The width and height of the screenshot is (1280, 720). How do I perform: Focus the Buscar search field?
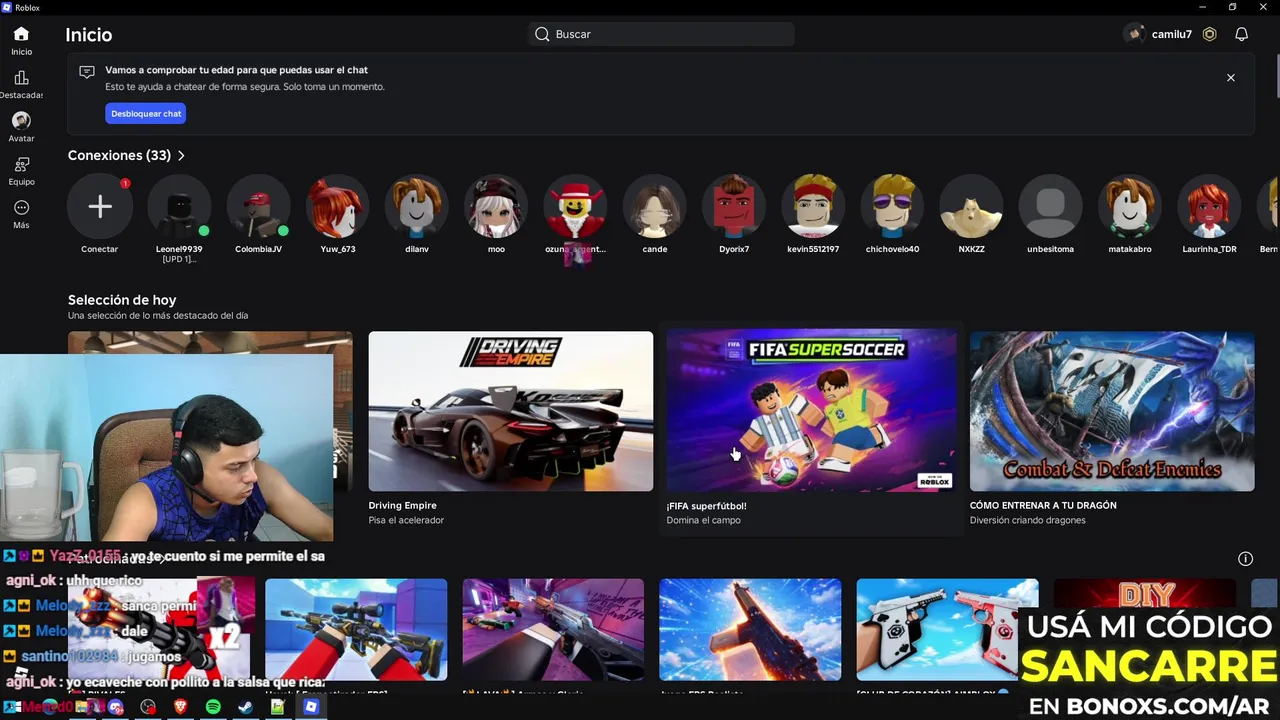coord(661,34)
